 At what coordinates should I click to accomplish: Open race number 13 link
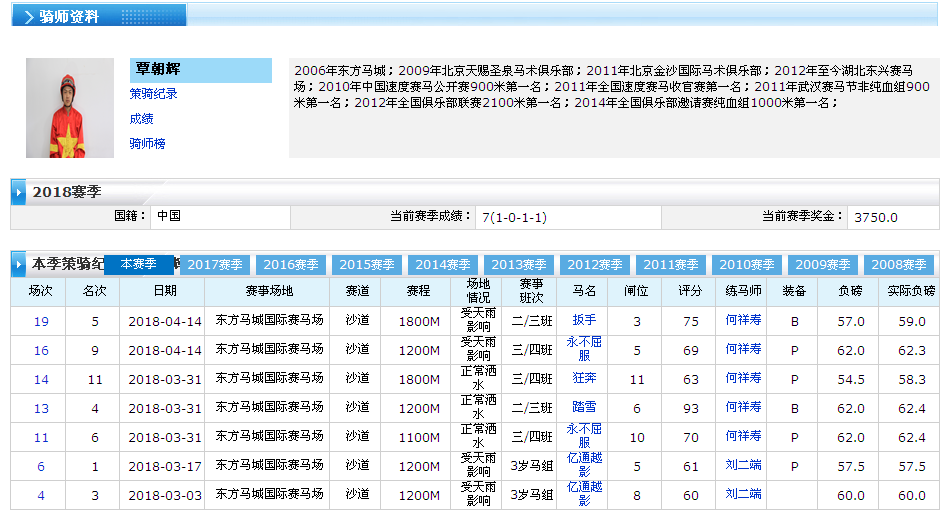pos(41,408)
